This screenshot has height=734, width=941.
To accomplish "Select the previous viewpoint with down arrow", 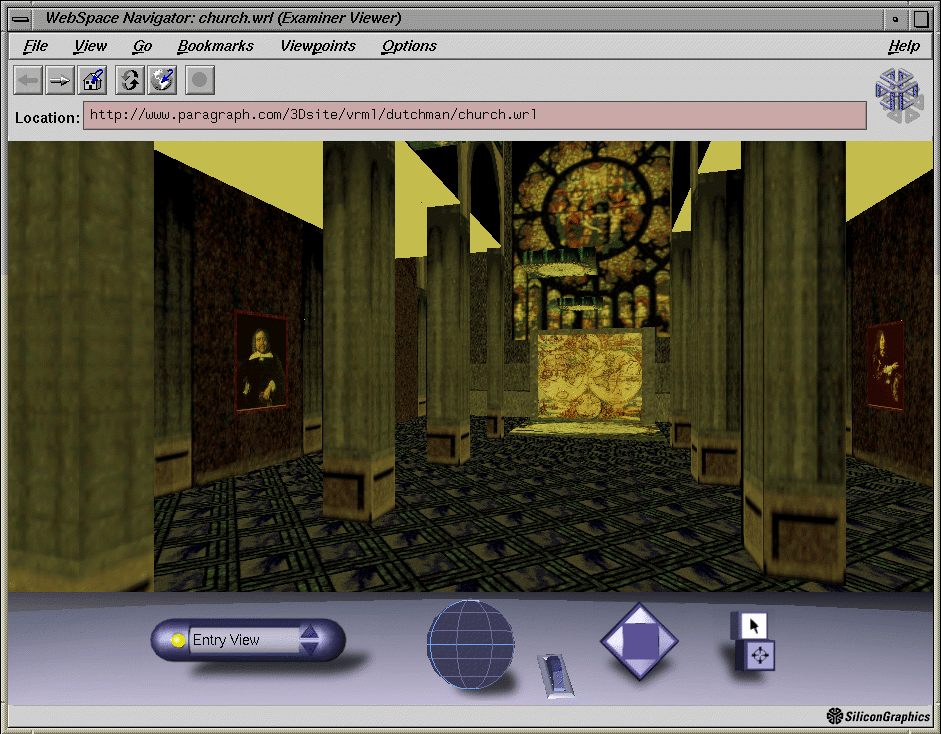I will point(310,648).
